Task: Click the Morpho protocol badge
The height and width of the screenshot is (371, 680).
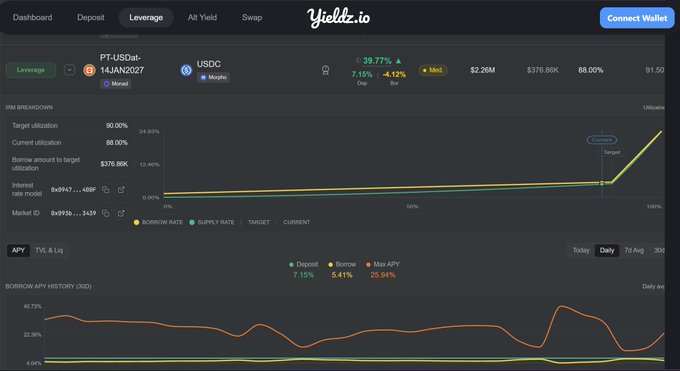Action: click(x=213, y=77)
